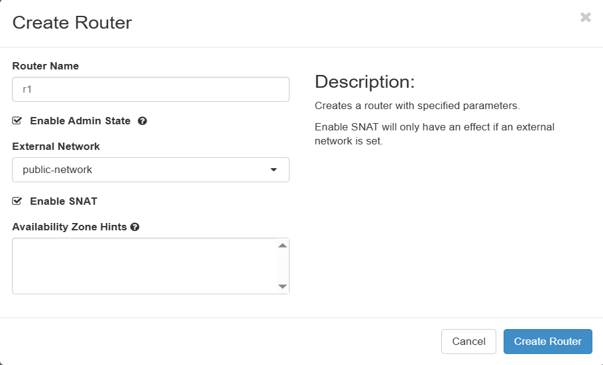603x365 pixels.
Task: Click the caret arrow of public-network select
Action: click(273, 170)
